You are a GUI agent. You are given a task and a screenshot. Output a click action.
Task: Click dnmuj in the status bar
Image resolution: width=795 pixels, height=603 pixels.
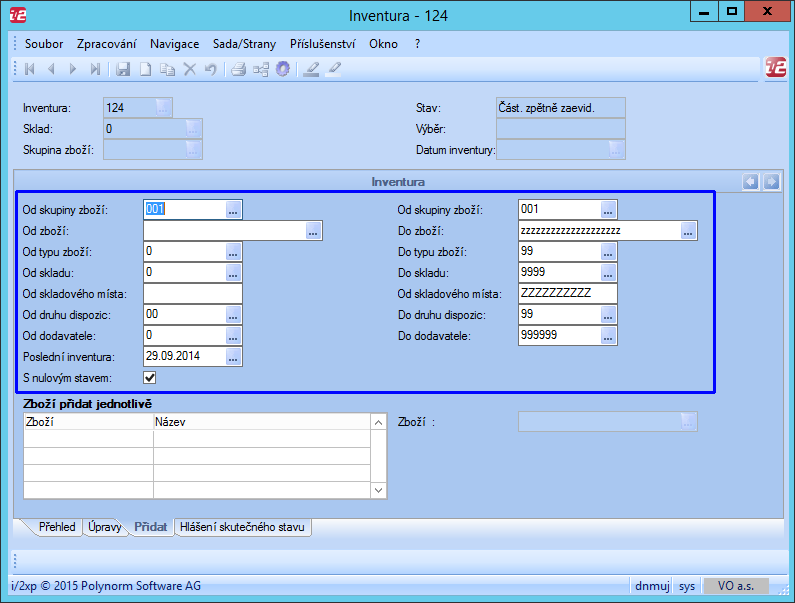tap(652, 586)
